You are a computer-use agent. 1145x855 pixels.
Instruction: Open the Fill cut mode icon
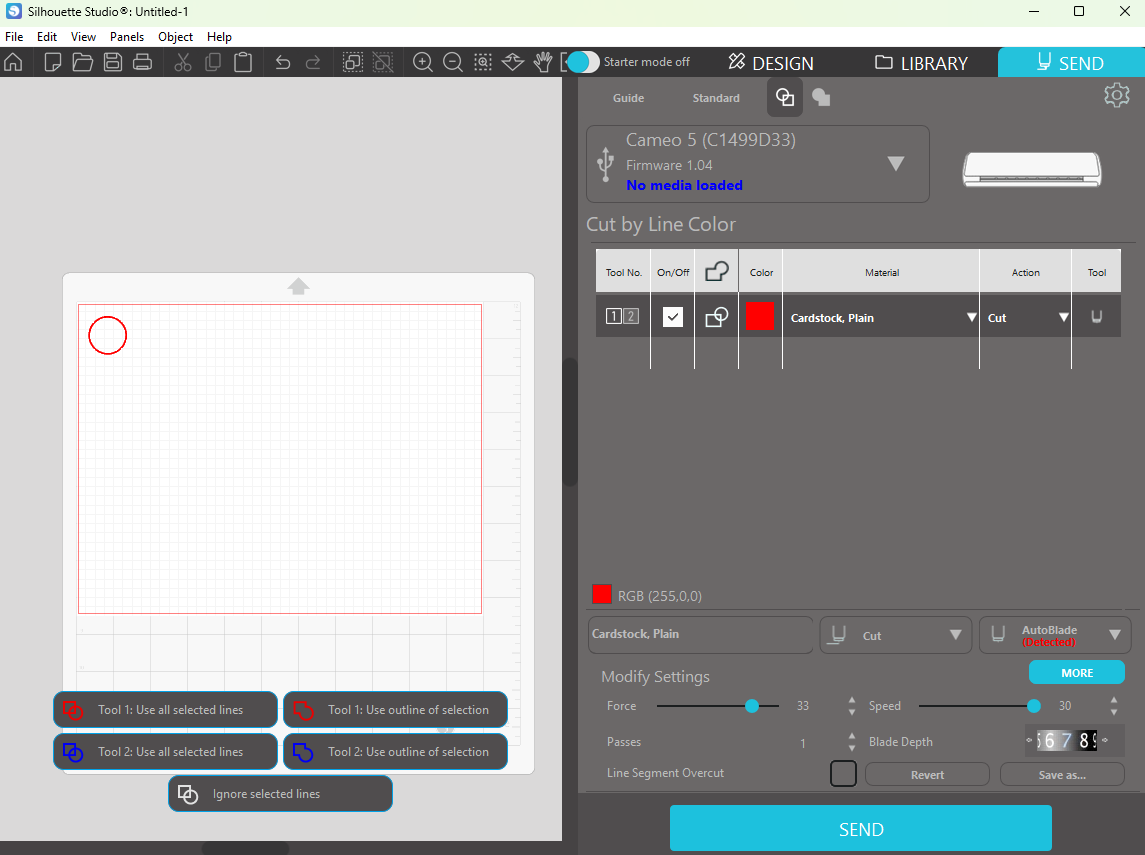[x=821, y=97]
